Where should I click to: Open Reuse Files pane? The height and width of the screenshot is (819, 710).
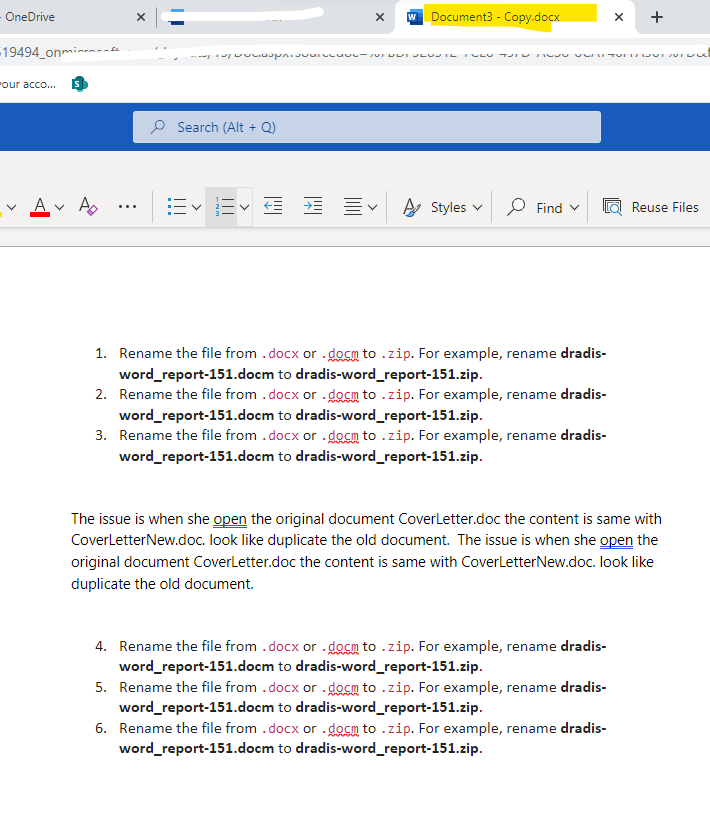click(650, 207)
